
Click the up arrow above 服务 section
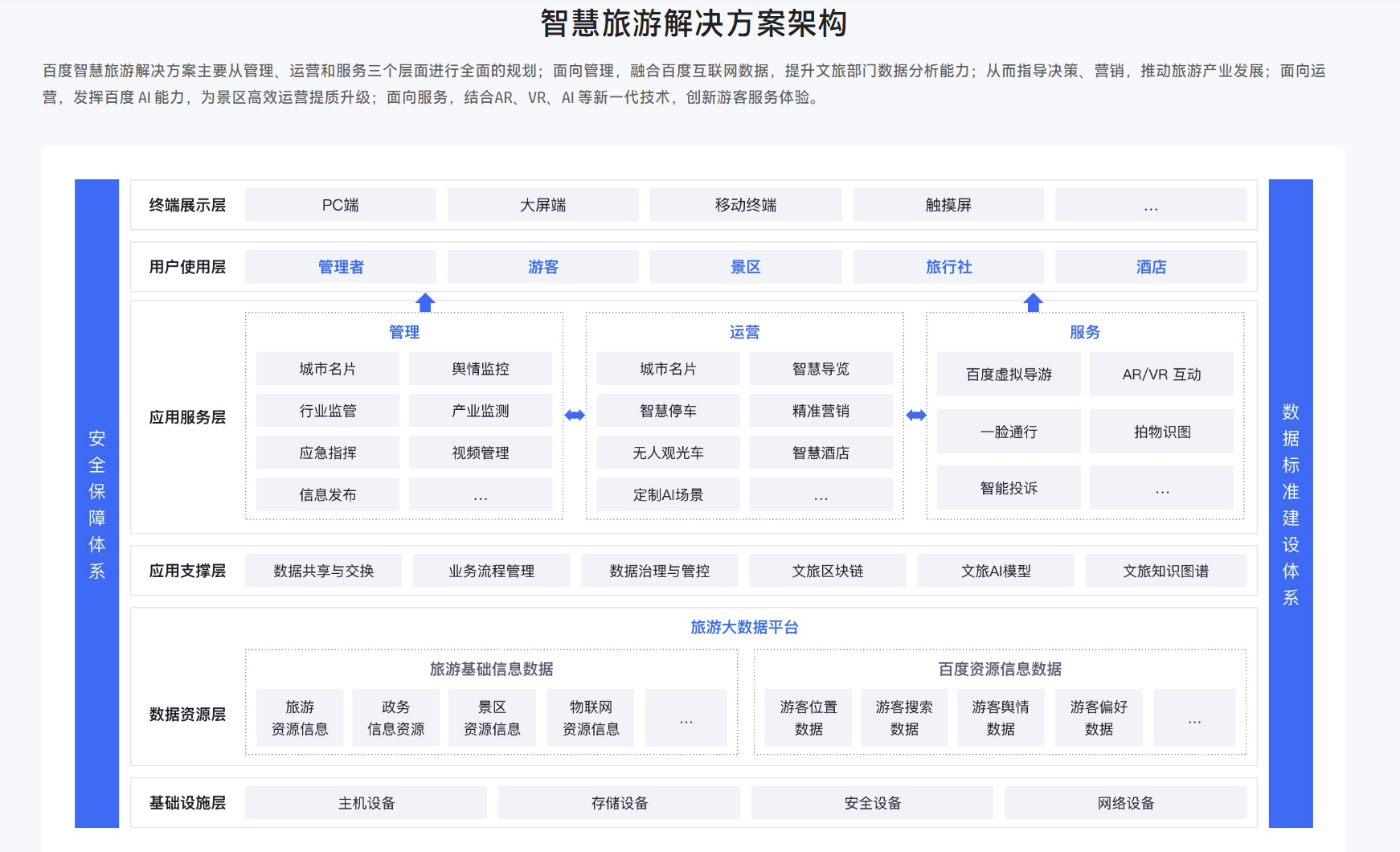[x=1034, y=302]
